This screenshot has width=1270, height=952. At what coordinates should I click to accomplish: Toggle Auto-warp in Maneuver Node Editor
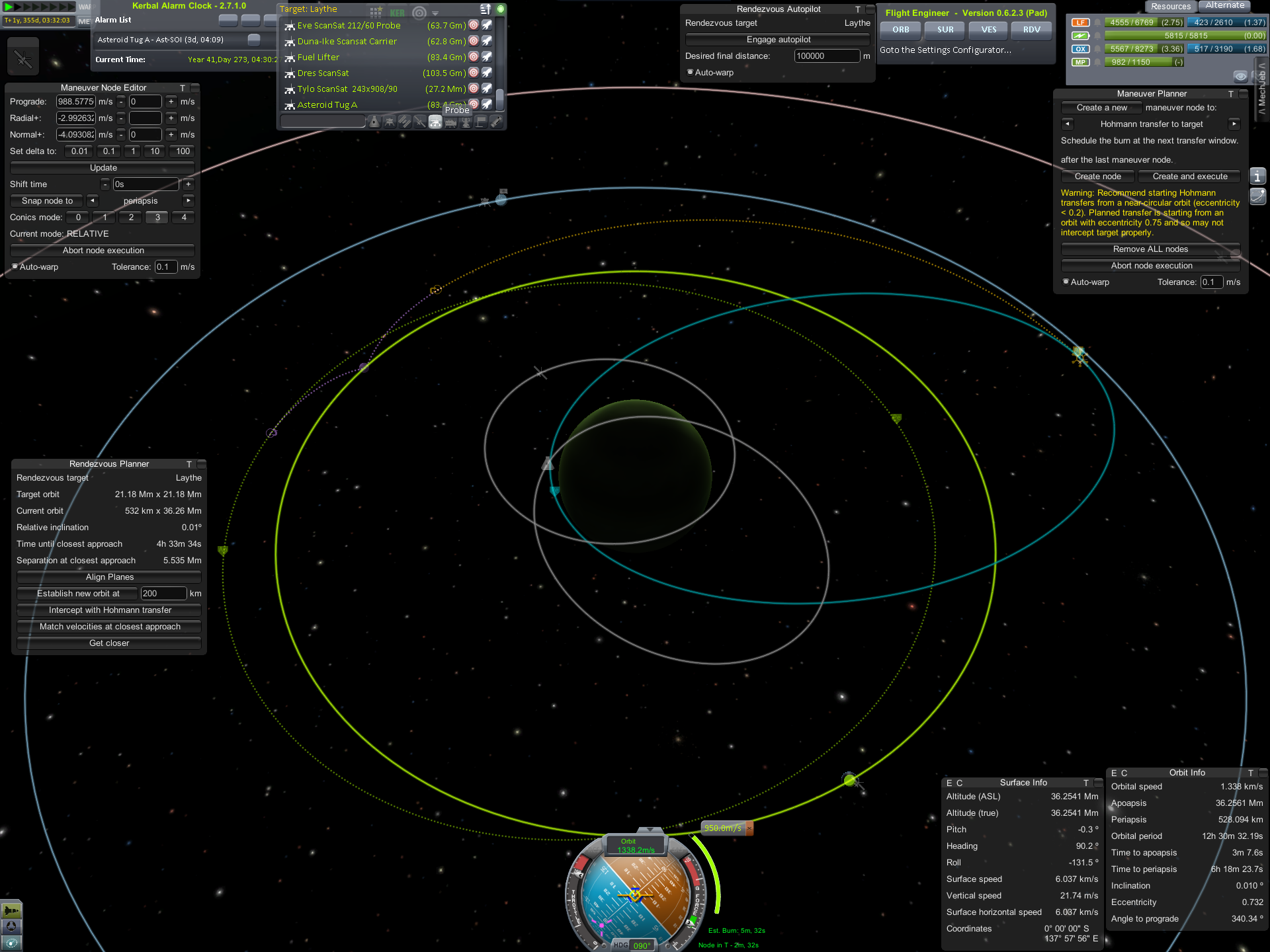(x=15, y=267)
